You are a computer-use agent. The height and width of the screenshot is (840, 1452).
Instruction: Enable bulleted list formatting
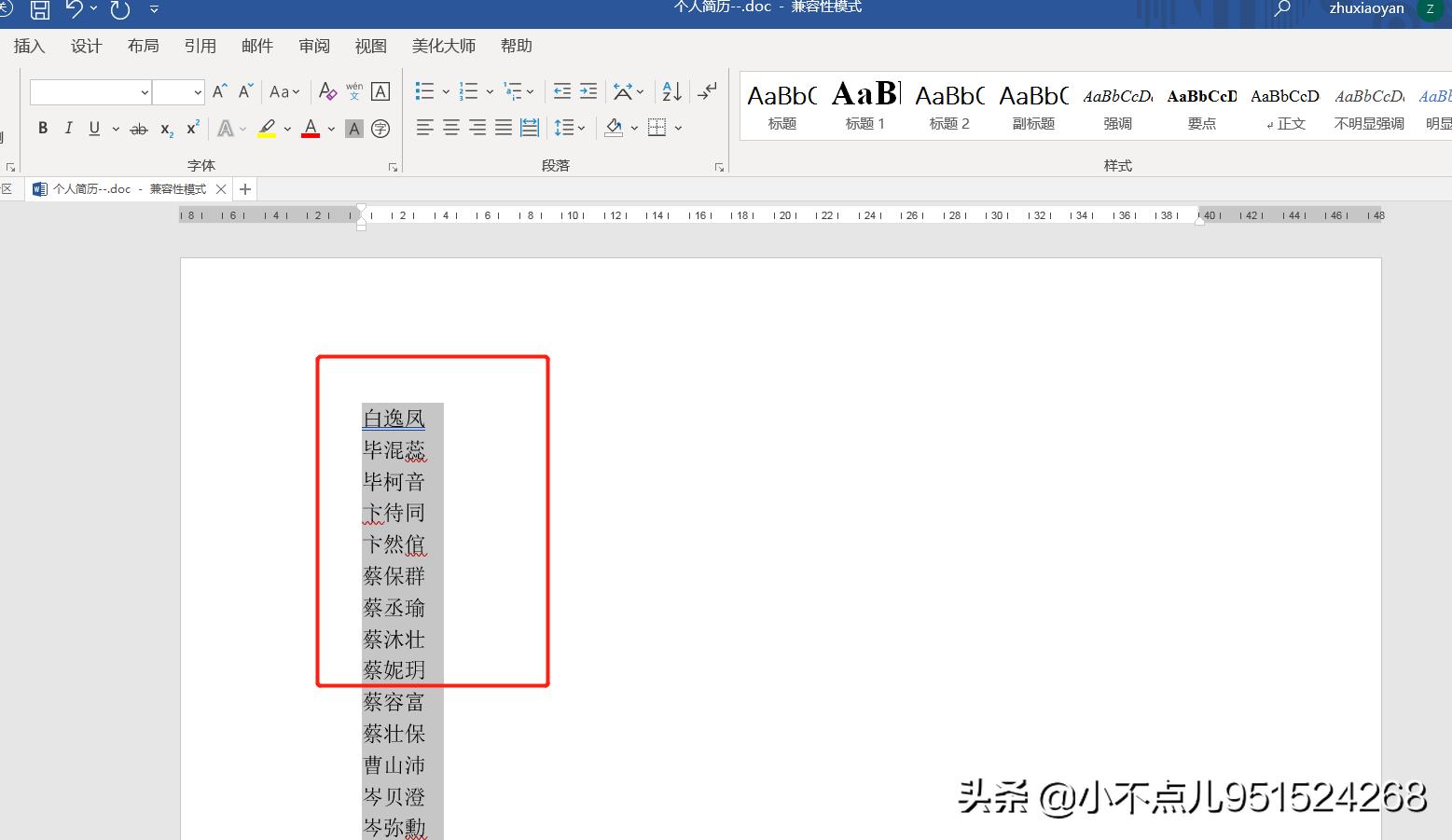tap(424, 90)
